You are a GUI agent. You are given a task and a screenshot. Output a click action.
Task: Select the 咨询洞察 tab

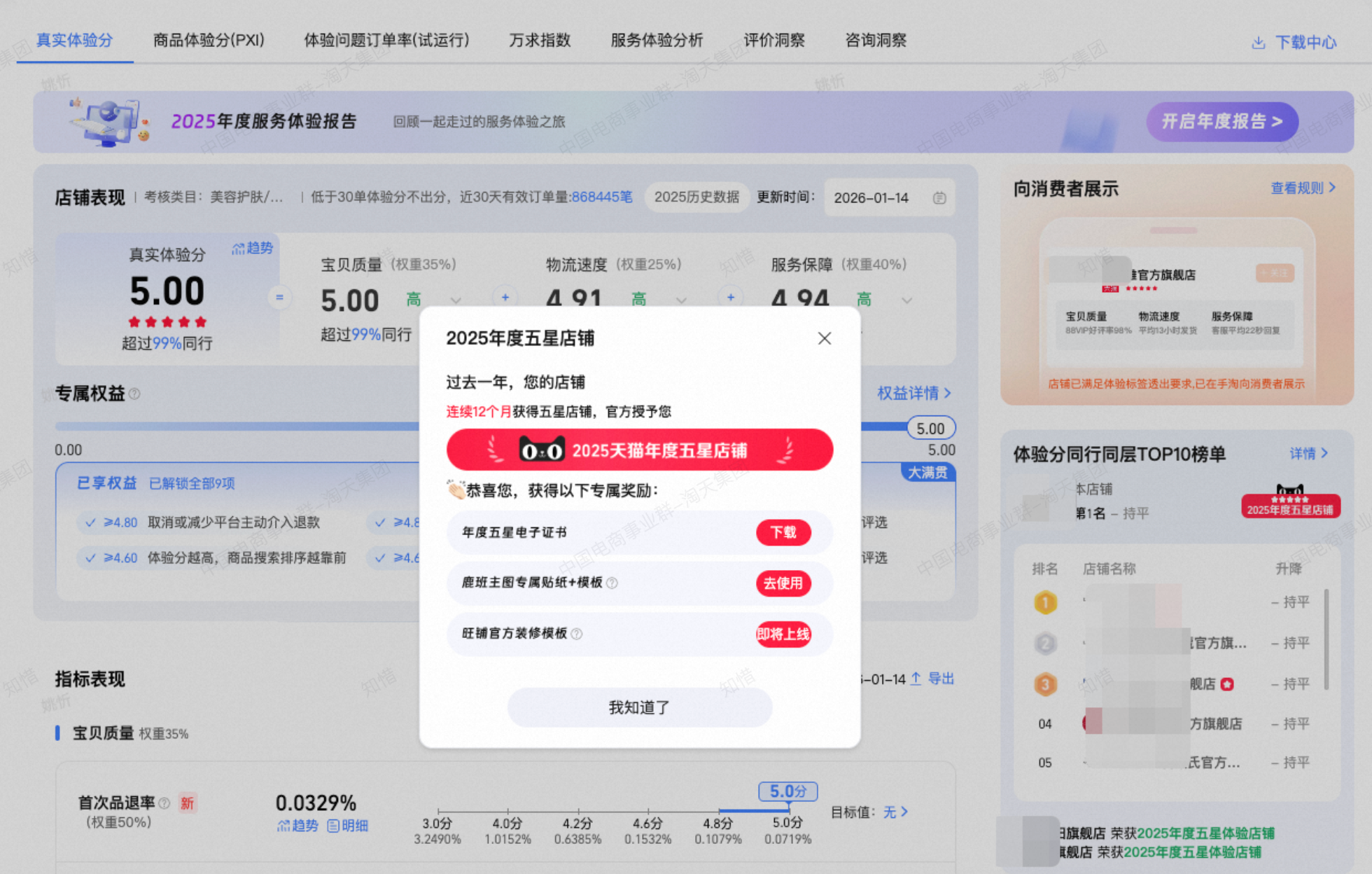[876, 40]
